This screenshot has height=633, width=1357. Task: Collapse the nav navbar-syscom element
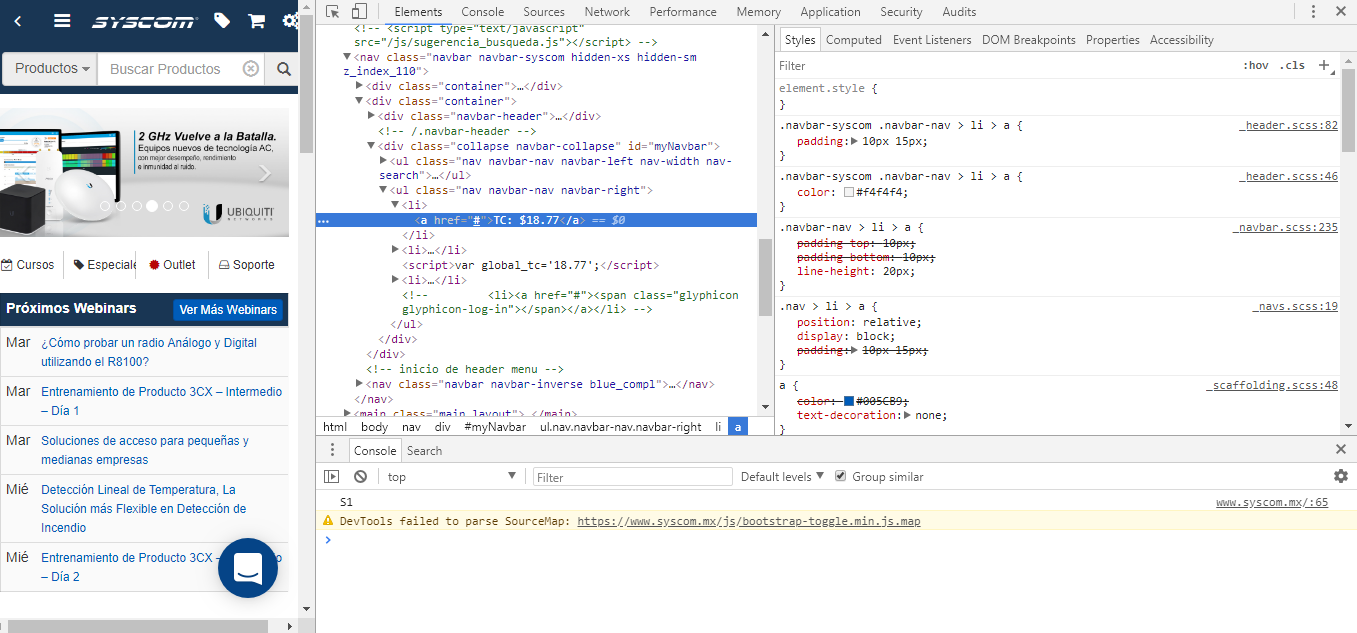(347, 58)
